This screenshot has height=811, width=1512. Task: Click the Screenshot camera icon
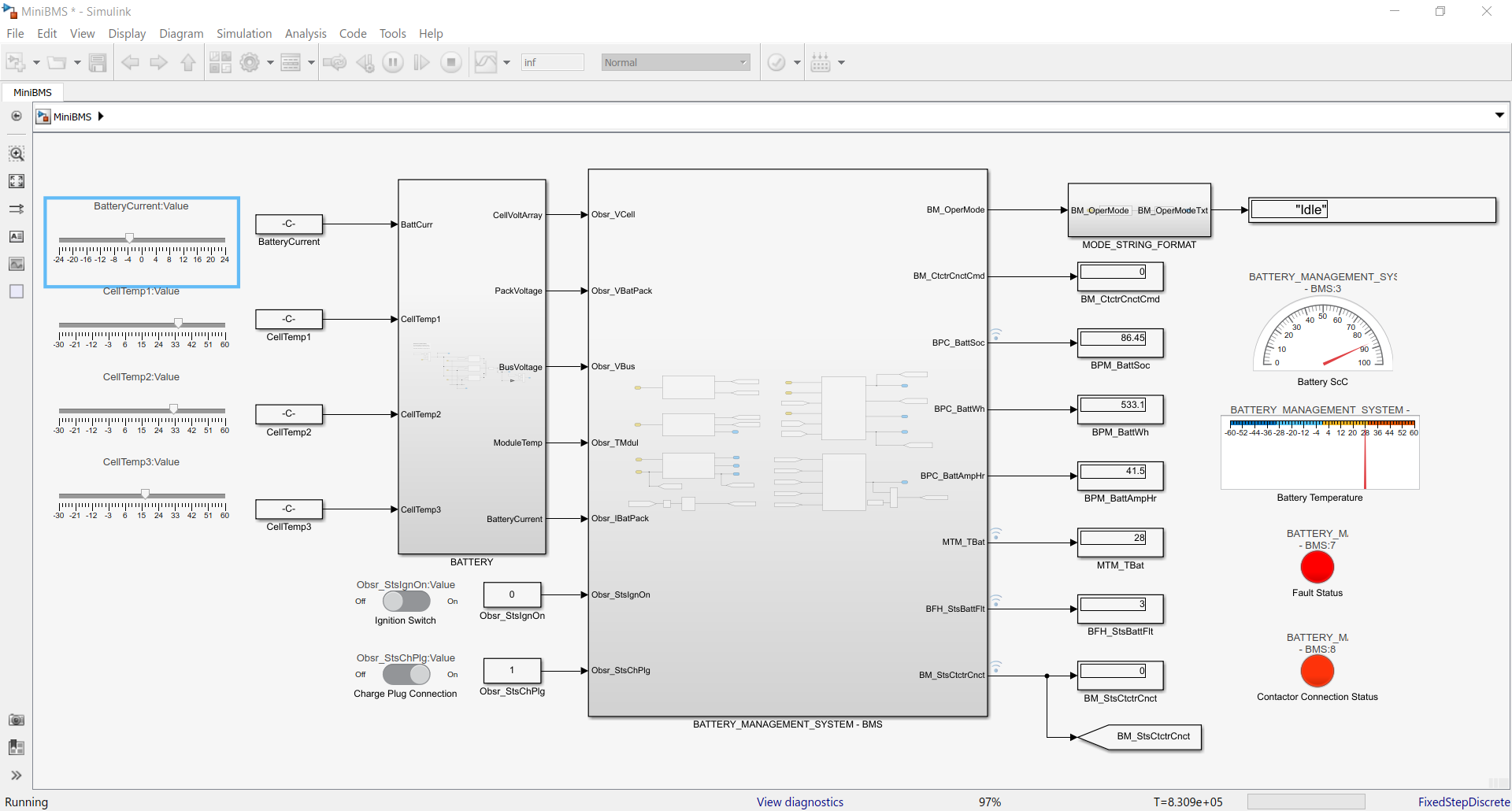(x=17, y=720)
